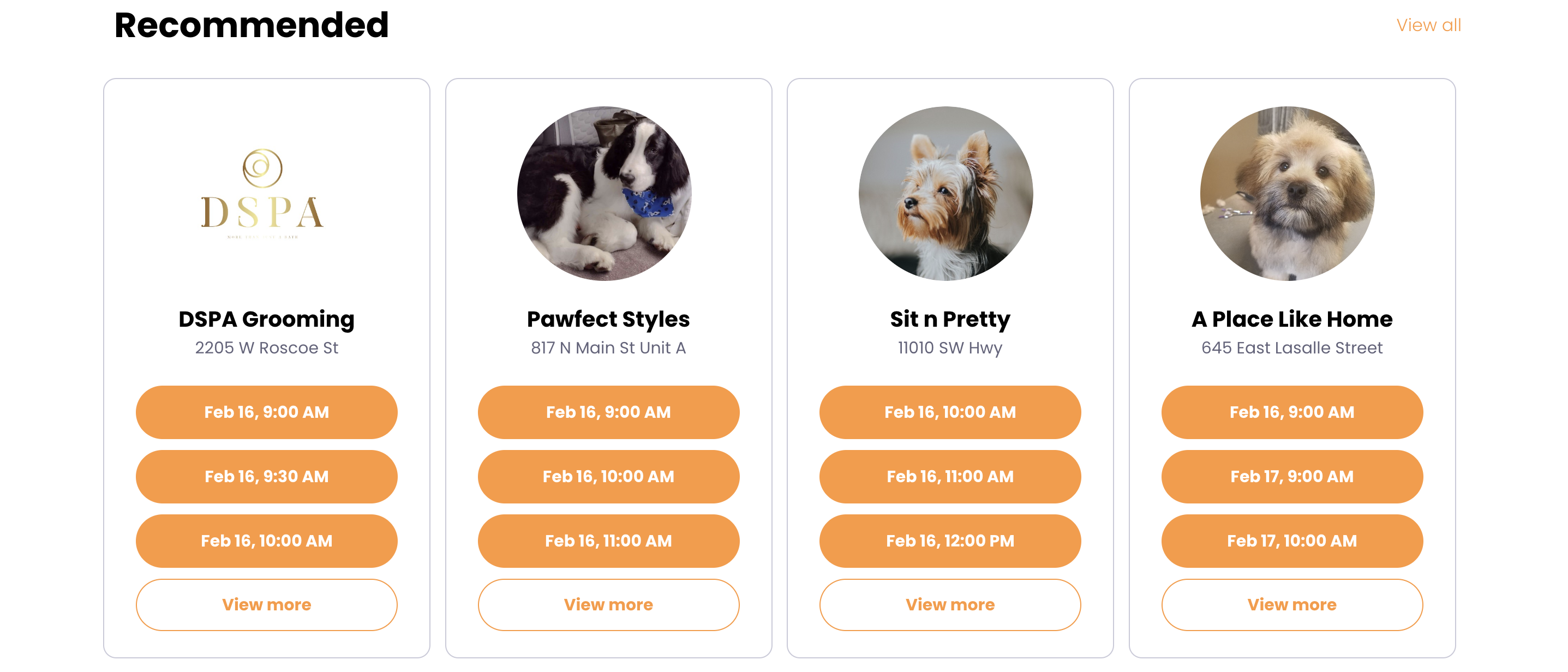
Task: Book DSPA Grooming Feb 16, 9:00 AM slot
Action: coord(267,412)
